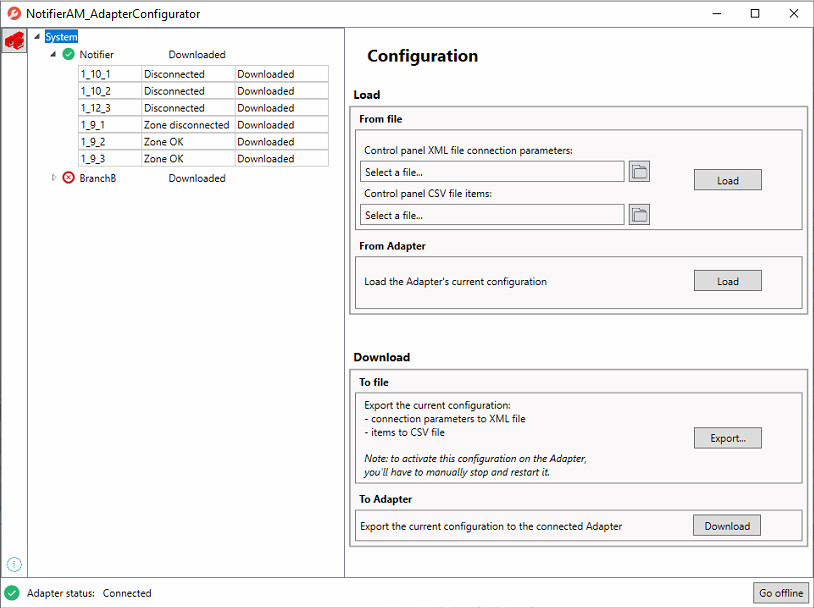814x608 pixels.
Task: Download configuration to the connected Adapter
Action: tap(726, 525)
